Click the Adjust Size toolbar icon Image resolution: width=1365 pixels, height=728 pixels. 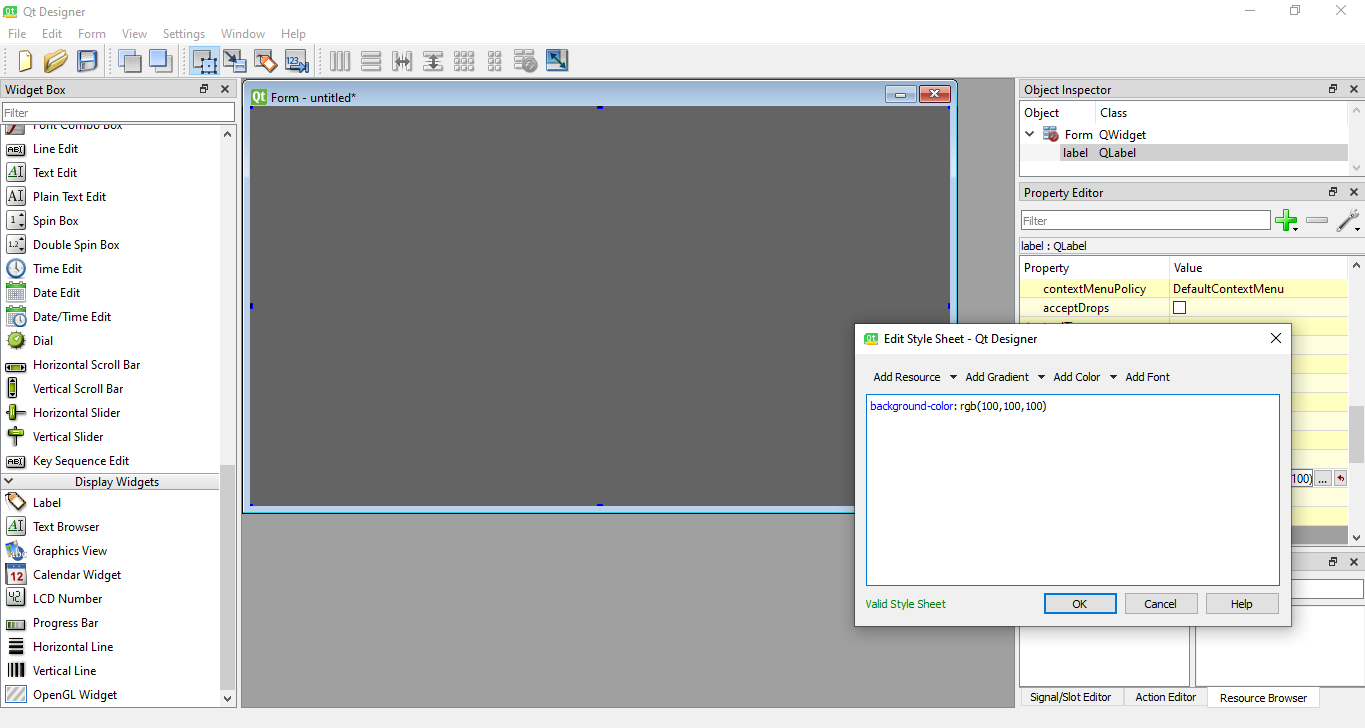[557, 61]
